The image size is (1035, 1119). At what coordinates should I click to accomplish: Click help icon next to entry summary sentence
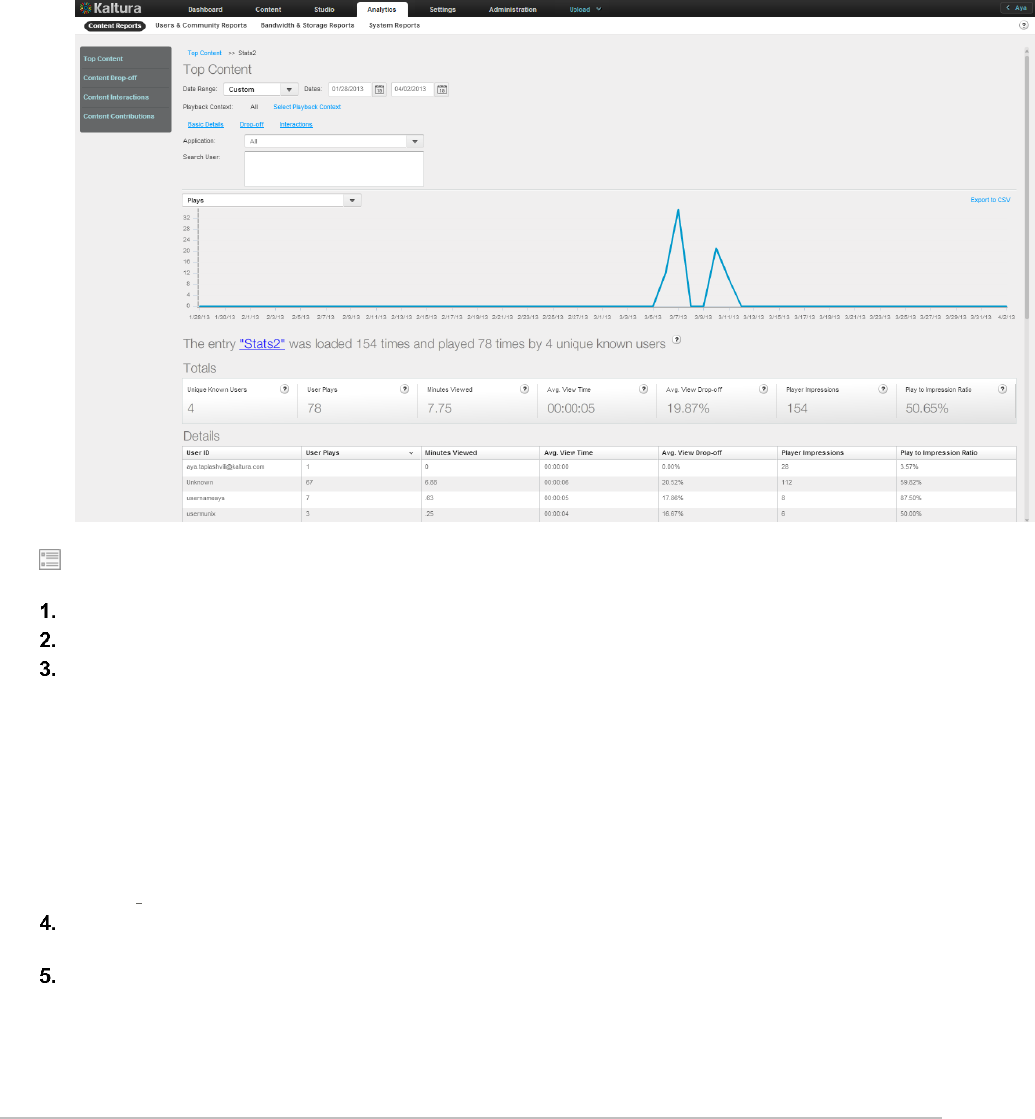pyautogui.click(x=677, y=340)
